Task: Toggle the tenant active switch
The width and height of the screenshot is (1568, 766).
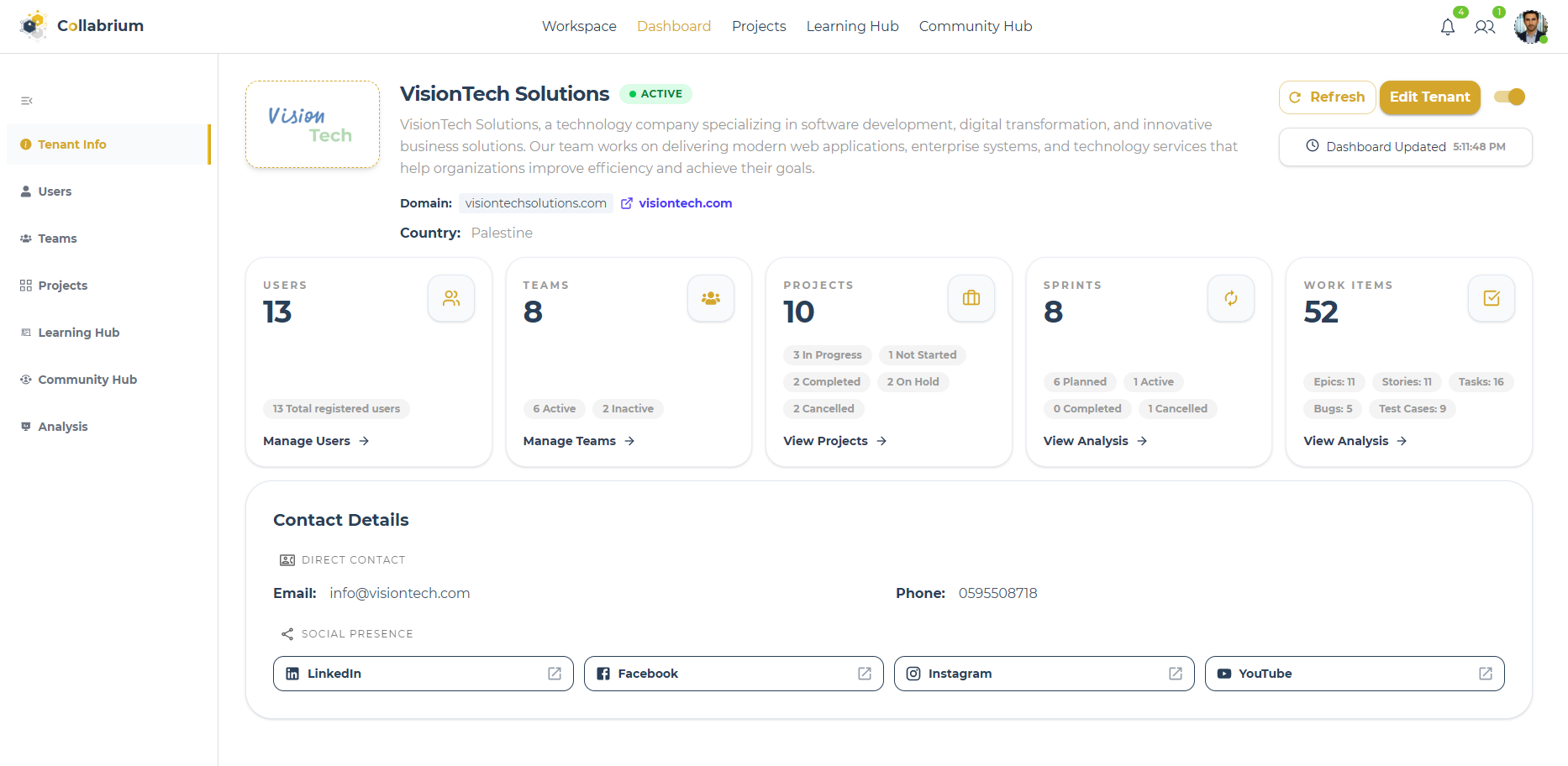Action: tap(1509, 97)
